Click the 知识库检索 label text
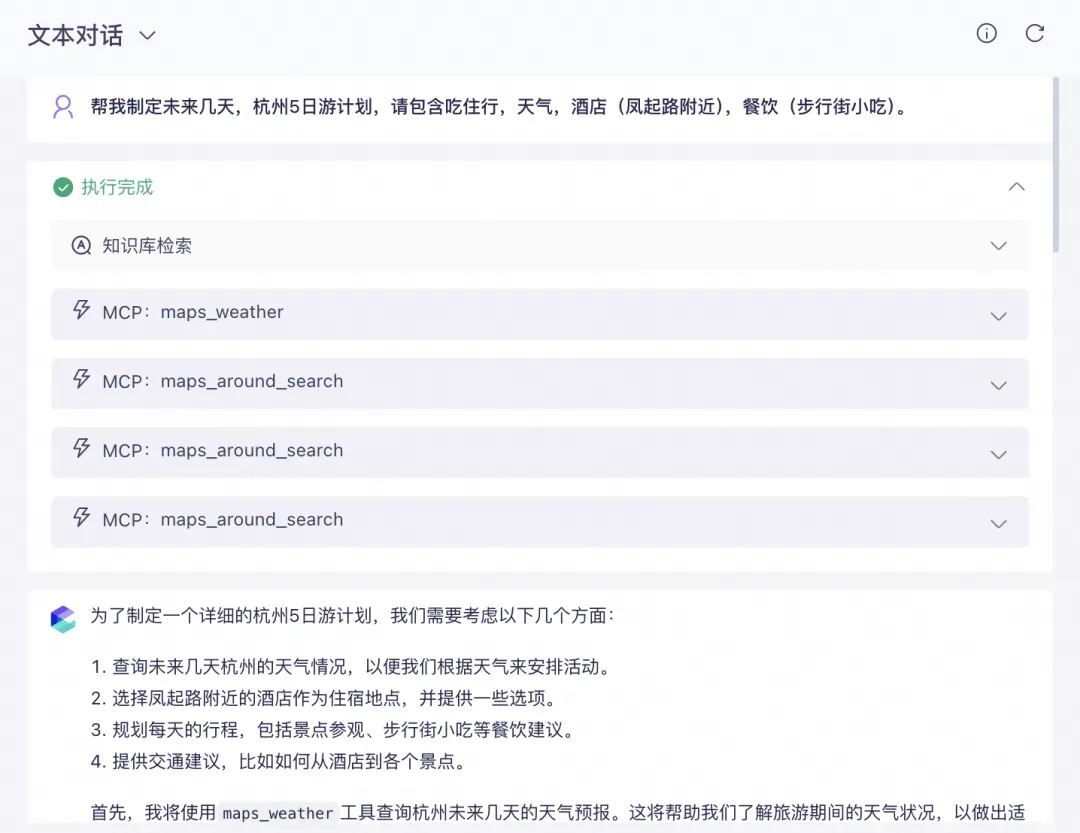1080x833 pixels. [147, 245]
